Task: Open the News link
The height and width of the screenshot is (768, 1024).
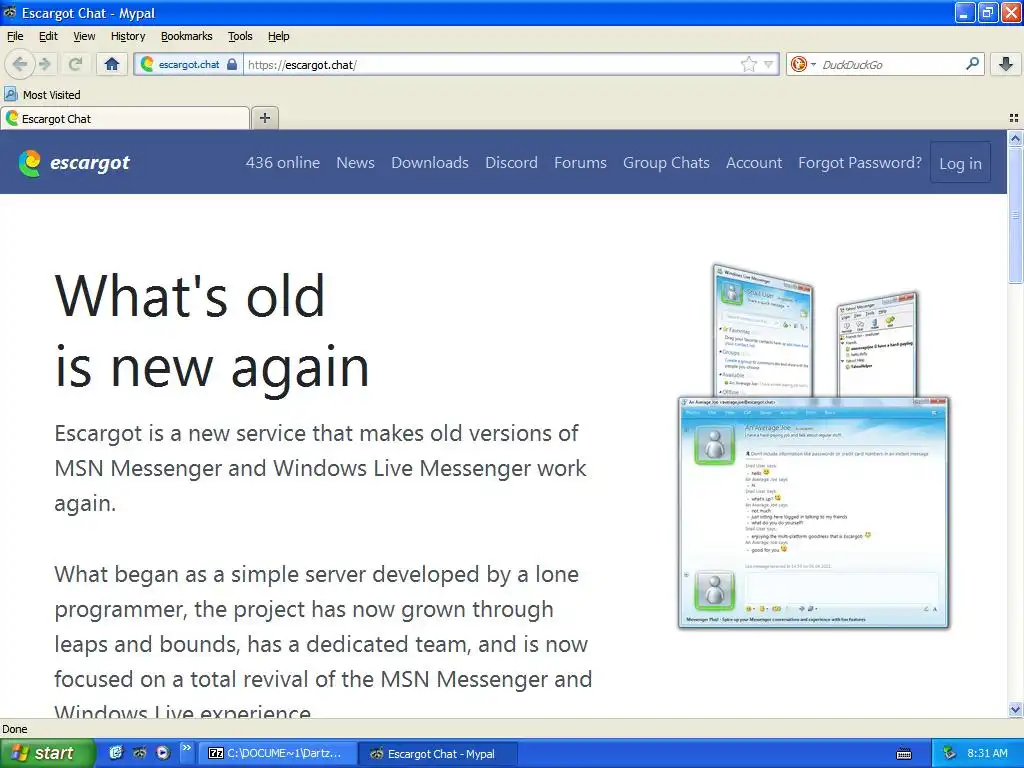Action: point(355,163)
